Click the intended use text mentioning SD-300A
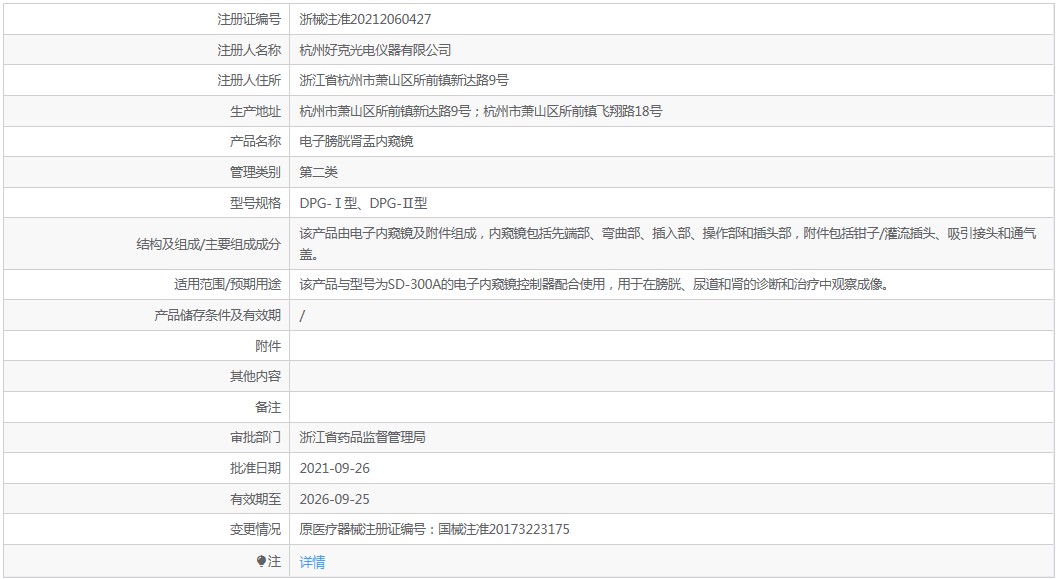Viewport: 1057px width, 579px height. pos(595,284)
